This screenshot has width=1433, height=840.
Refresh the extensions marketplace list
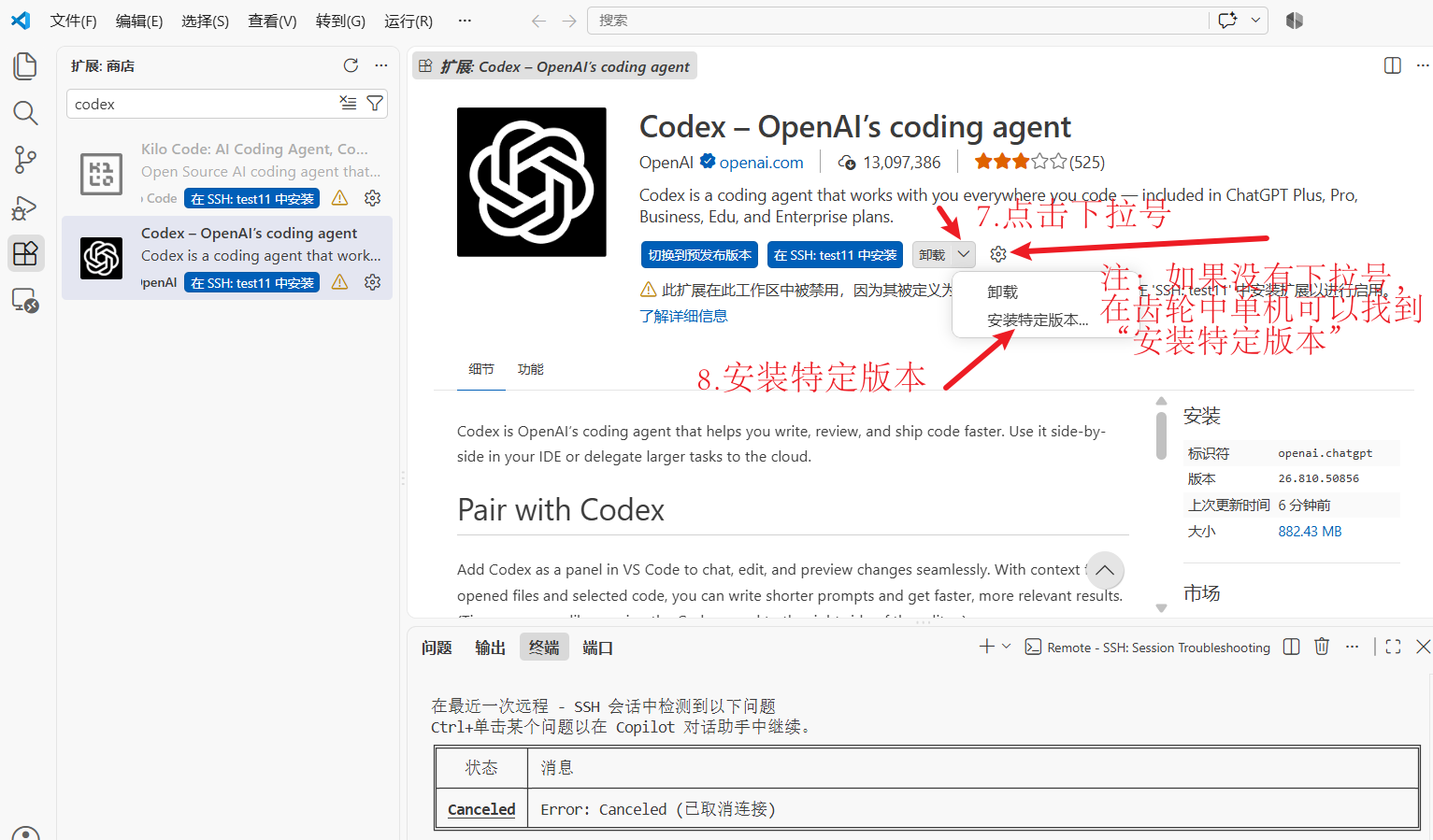[x=351, y=65]
